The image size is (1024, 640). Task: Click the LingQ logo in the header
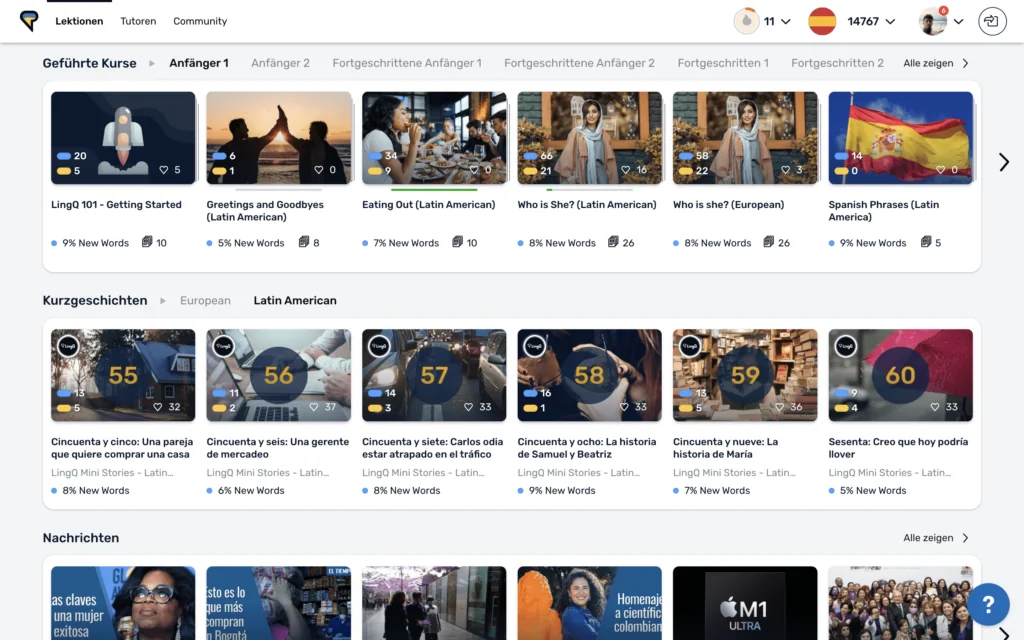[29, 21]
